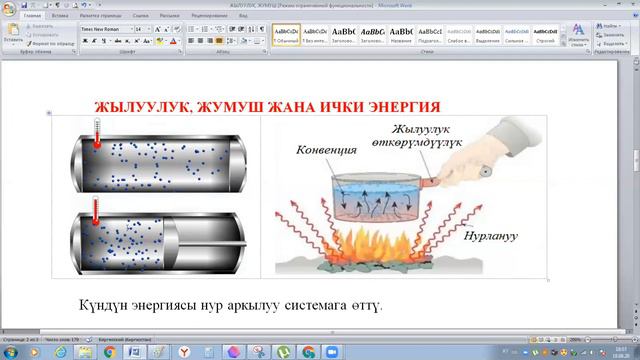Shrink font size with the small A button
This screenshot has width=640, height=360.
click(x=167, y=29)
